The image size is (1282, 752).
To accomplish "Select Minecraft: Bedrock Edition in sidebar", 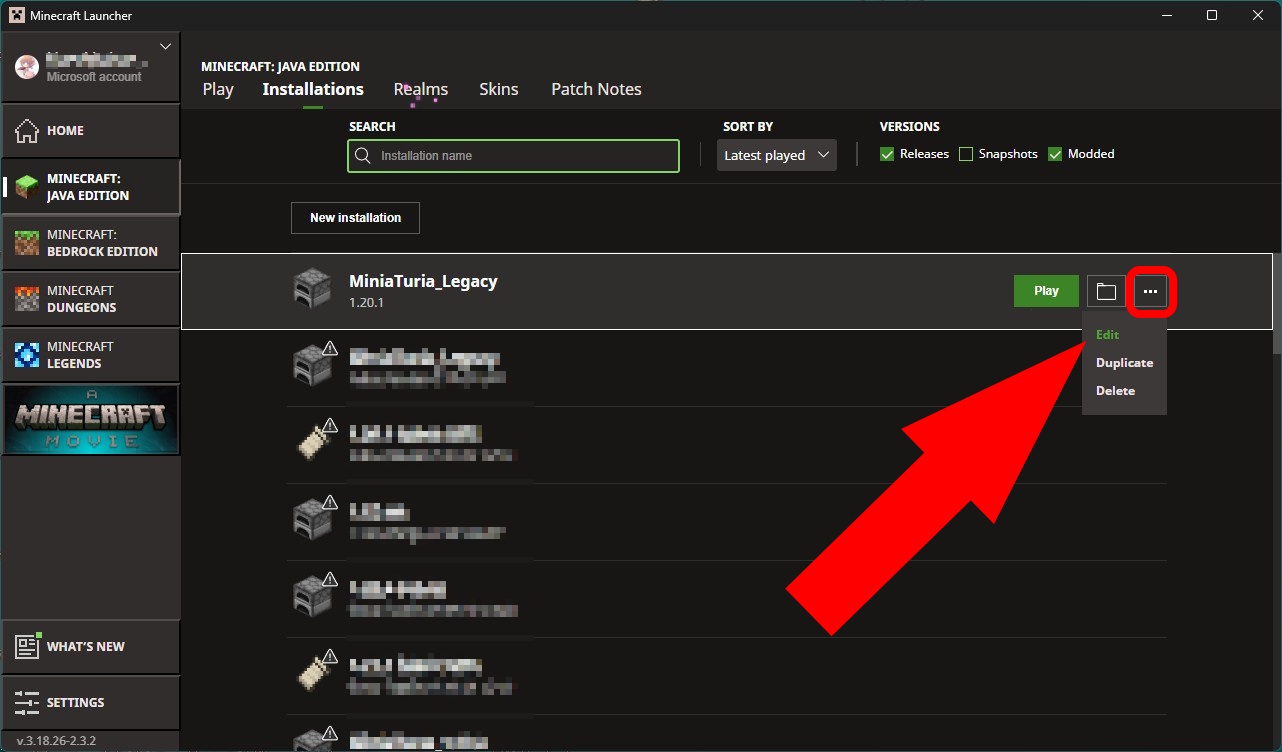I will pos(90,243).
